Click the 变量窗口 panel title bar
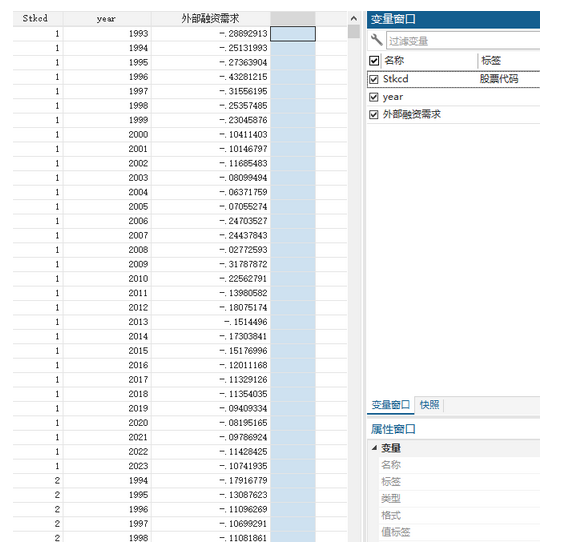 pyautogui.click(x=453, y=19)
